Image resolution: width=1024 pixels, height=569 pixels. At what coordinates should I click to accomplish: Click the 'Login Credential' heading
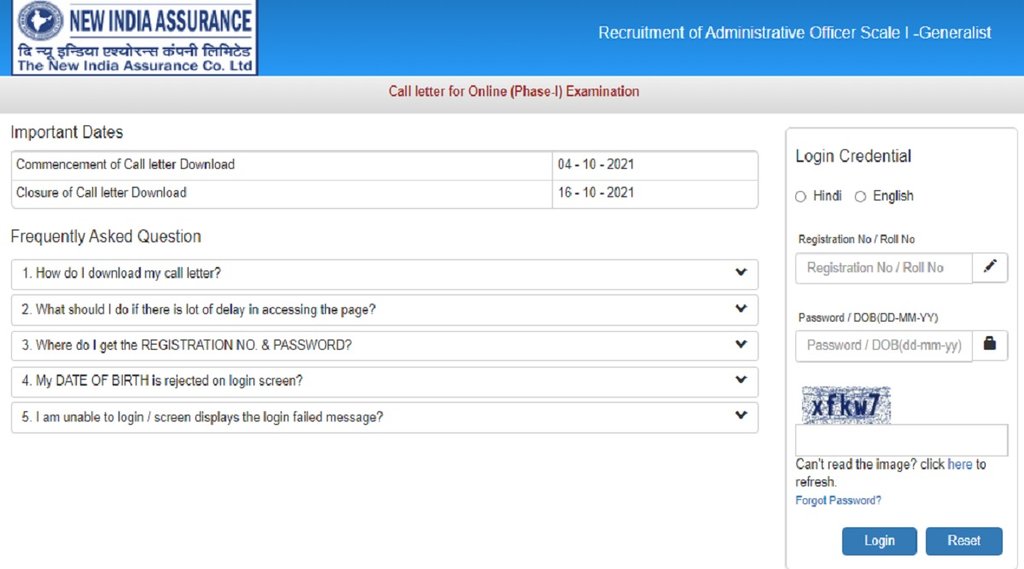click(853, 156)
